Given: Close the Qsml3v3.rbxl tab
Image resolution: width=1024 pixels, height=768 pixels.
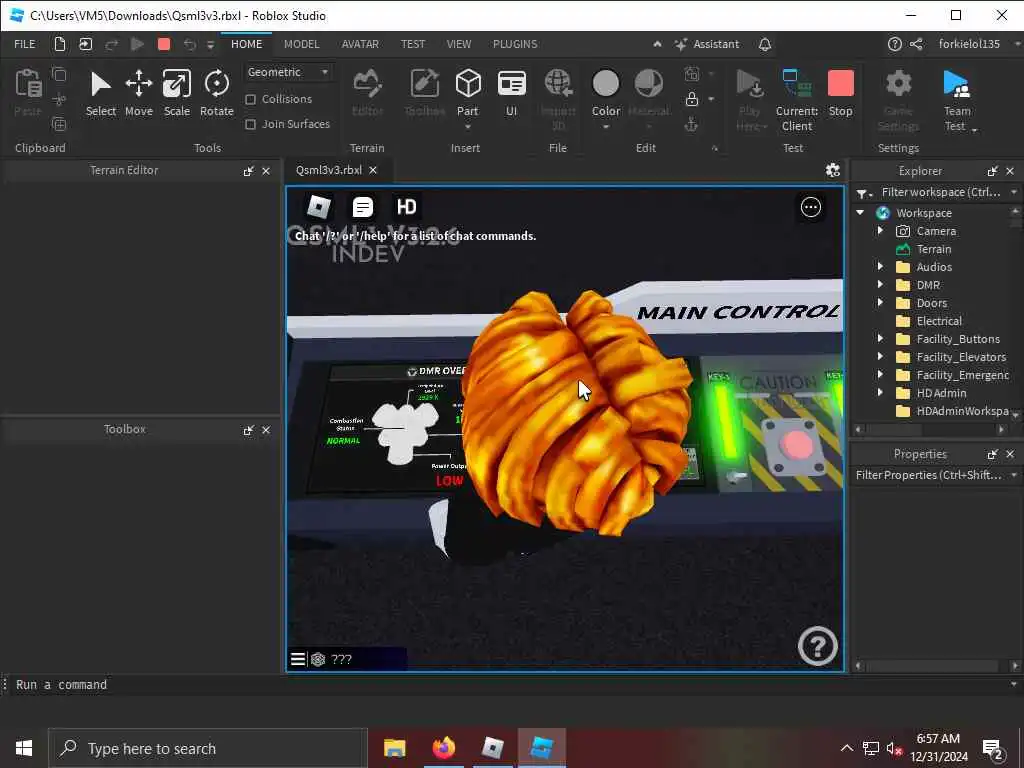Looking at the screenshot, I should pos(373,170).
